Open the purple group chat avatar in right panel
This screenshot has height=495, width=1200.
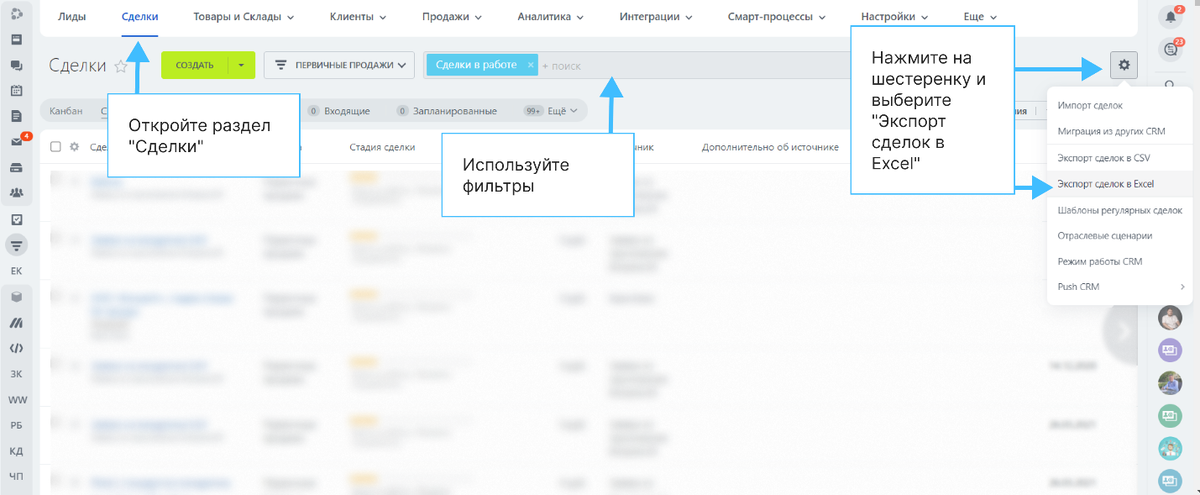1170,350
